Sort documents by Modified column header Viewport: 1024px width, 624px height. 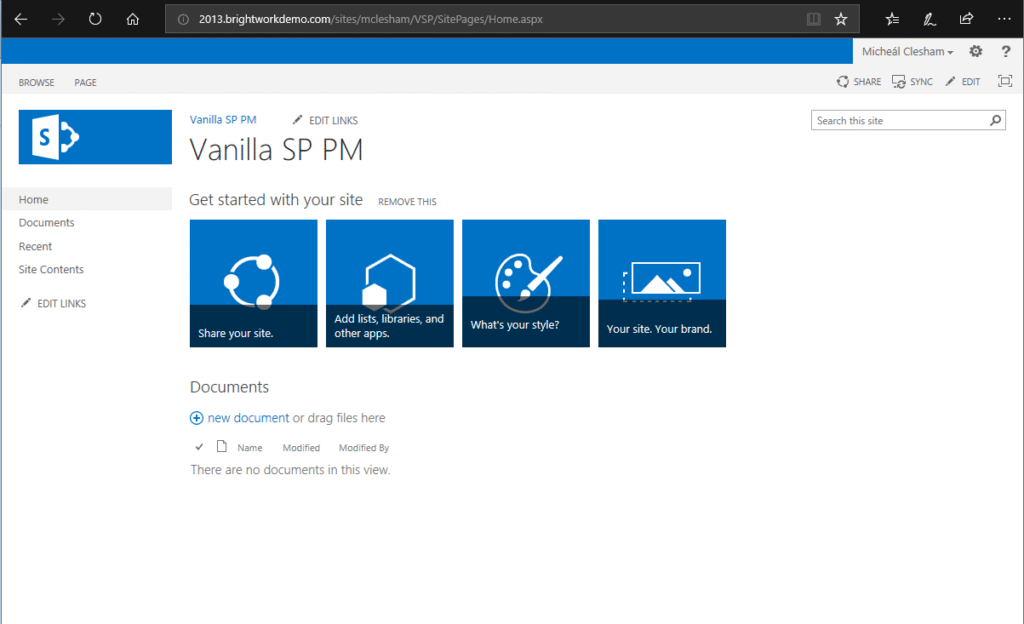[301, 448]
